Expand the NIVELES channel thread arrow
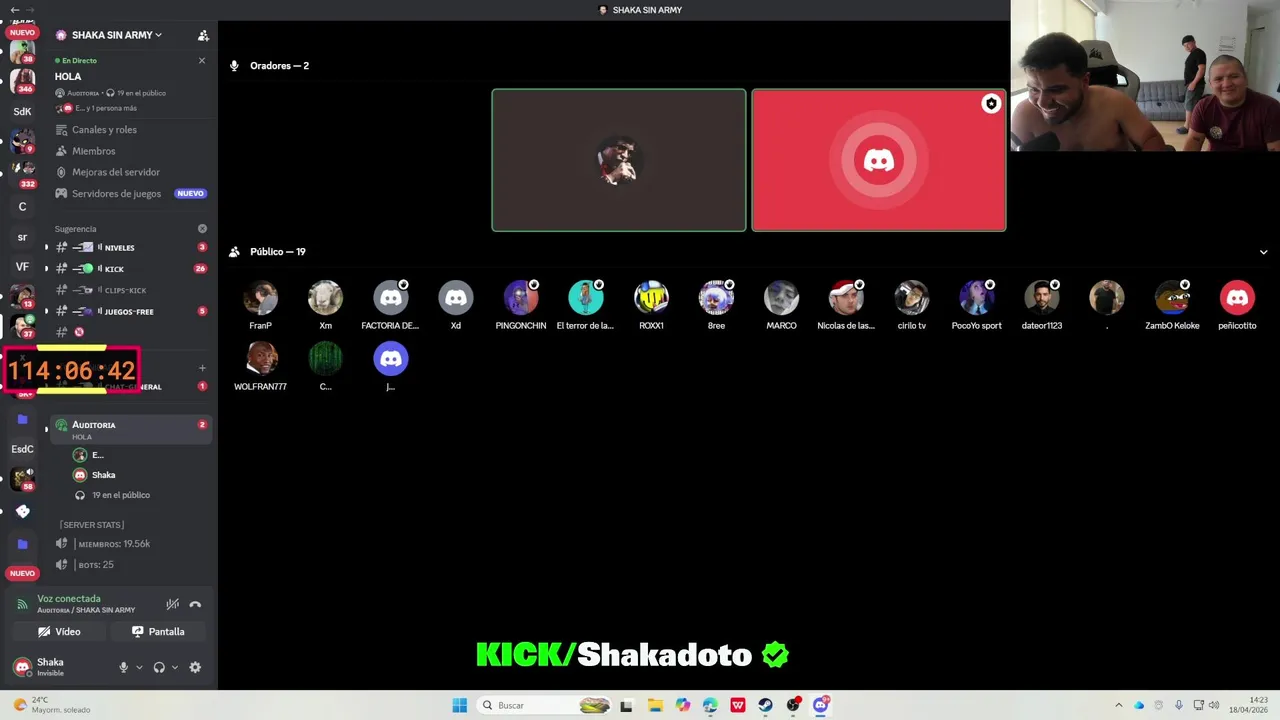Screen dimensions: 1280x720 click(46, 248)
